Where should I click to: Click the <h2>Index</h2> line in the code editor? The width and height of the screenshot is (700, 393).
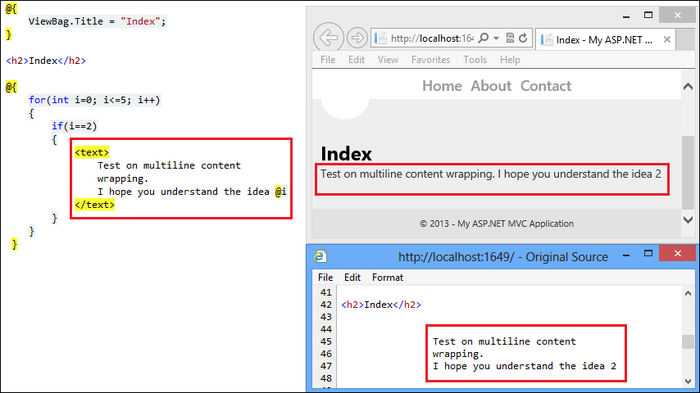point(46,60)
